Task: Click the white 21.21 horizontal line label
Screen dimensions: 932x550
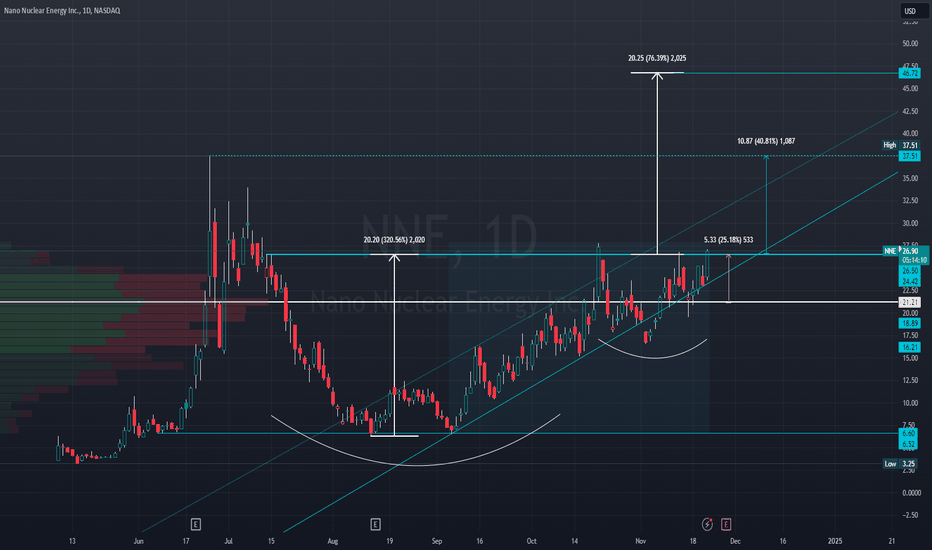Action: [909, 302]
